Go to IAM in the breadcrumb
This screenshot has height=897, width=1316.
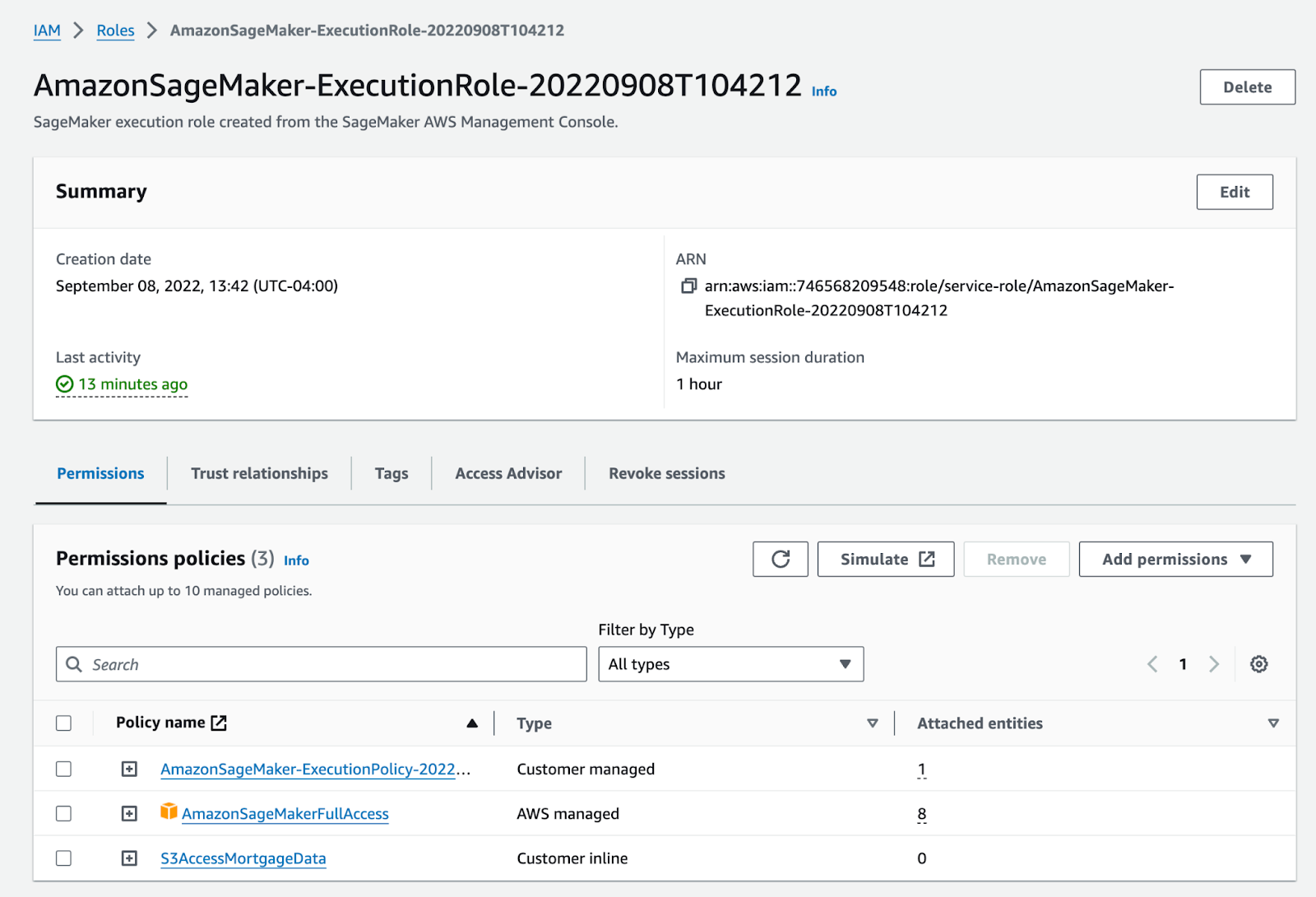(47, 30)
